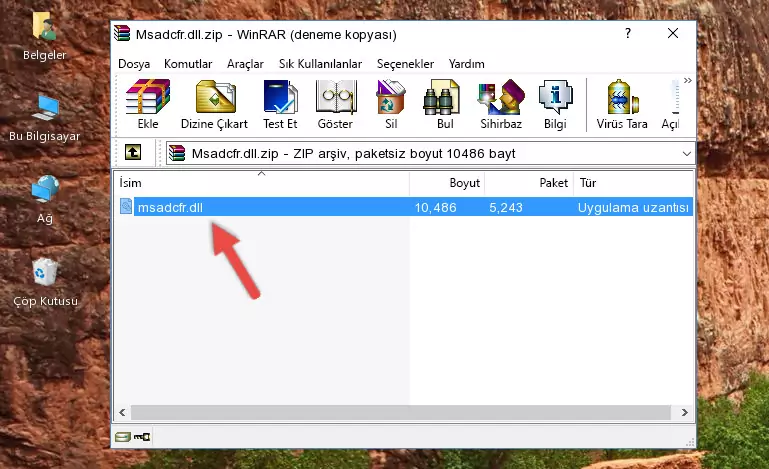Click the help question mark button
Image resolution: width=769 pixels, height=469 pixels.
[x=628, y=33]
